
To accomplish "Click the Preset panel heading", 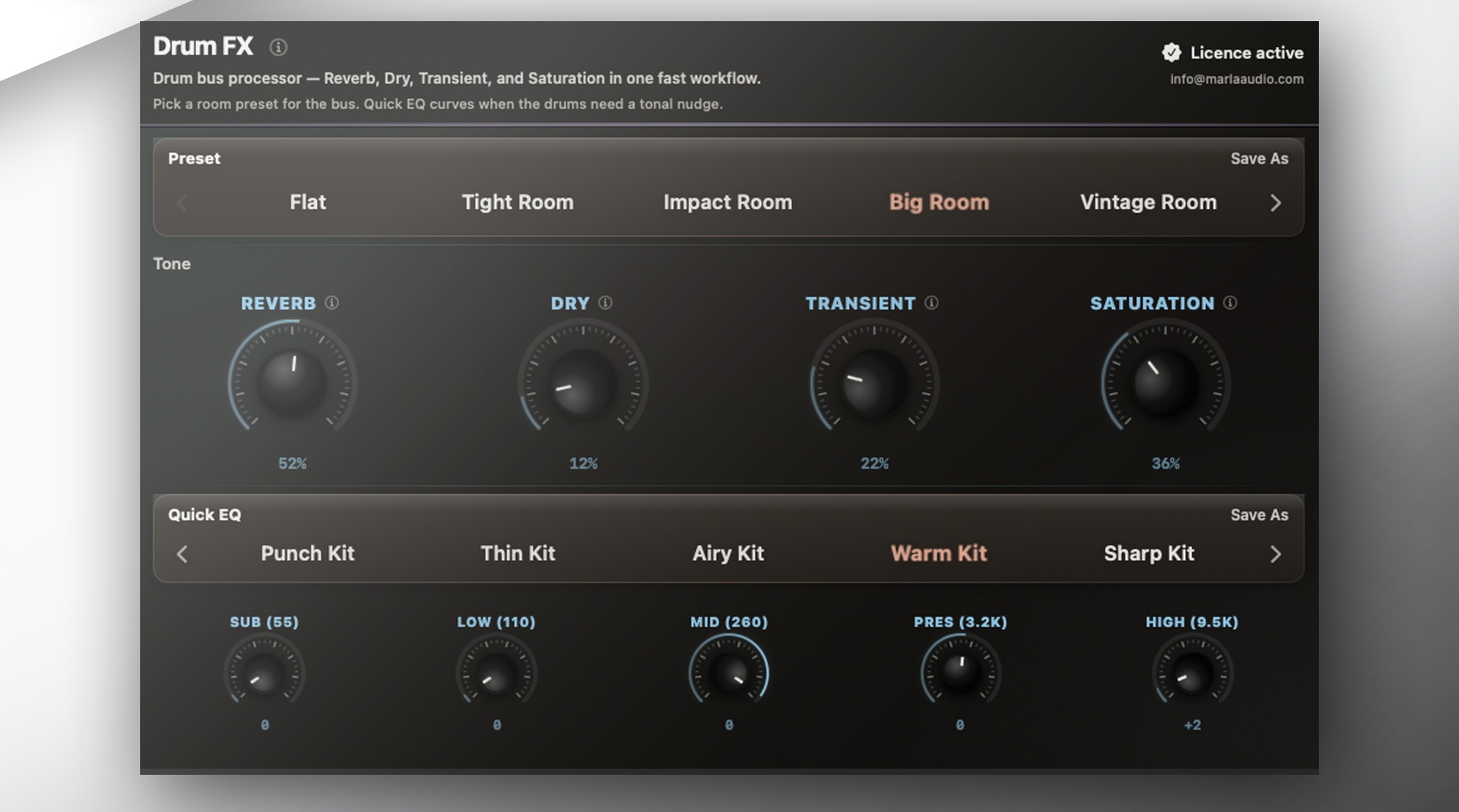I will coord(194,158).
